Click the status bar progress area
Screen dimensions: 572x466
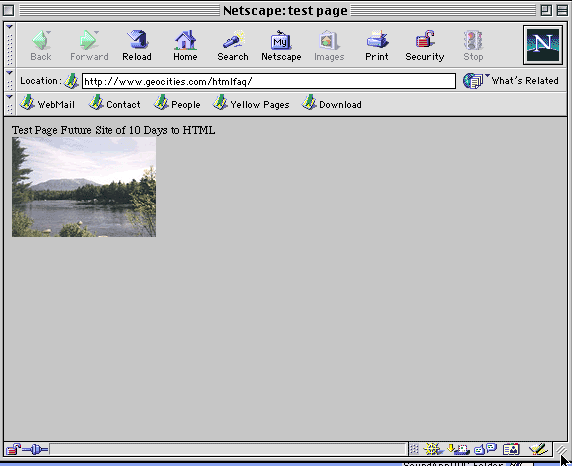[228, 449]
